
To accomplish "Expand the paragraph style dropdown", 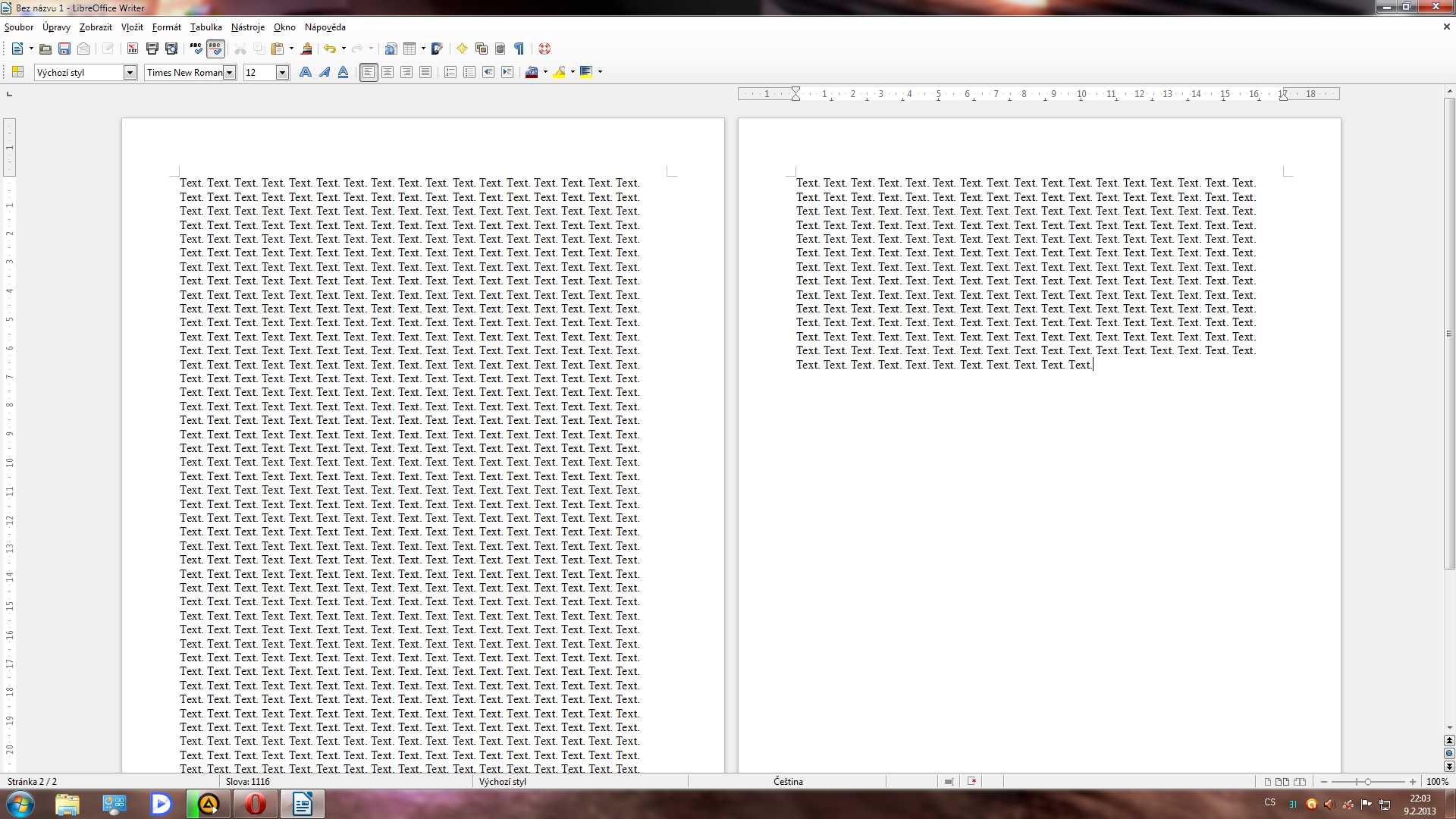I will 130,72.
